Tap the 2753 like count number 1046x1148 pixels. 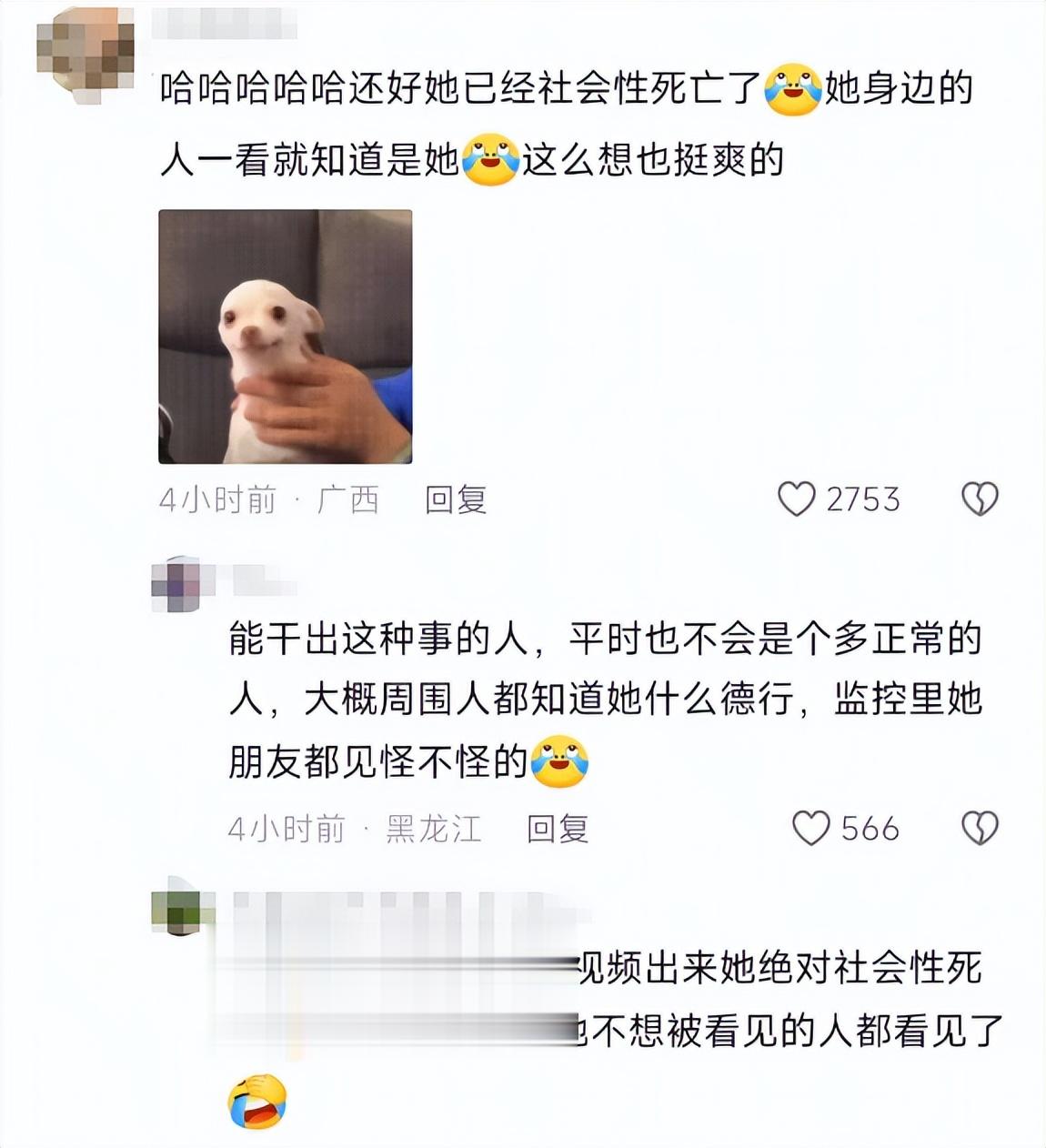click(x=863, y=499)
